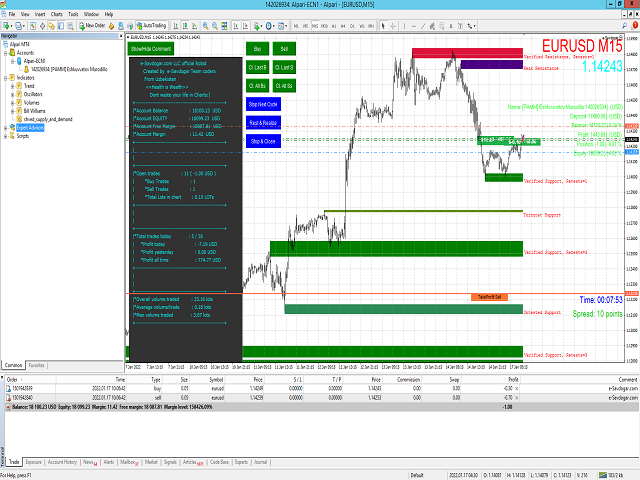Select the cursor pointer tool
Viewport: 640px width, 480px height.
coord(383,26)
